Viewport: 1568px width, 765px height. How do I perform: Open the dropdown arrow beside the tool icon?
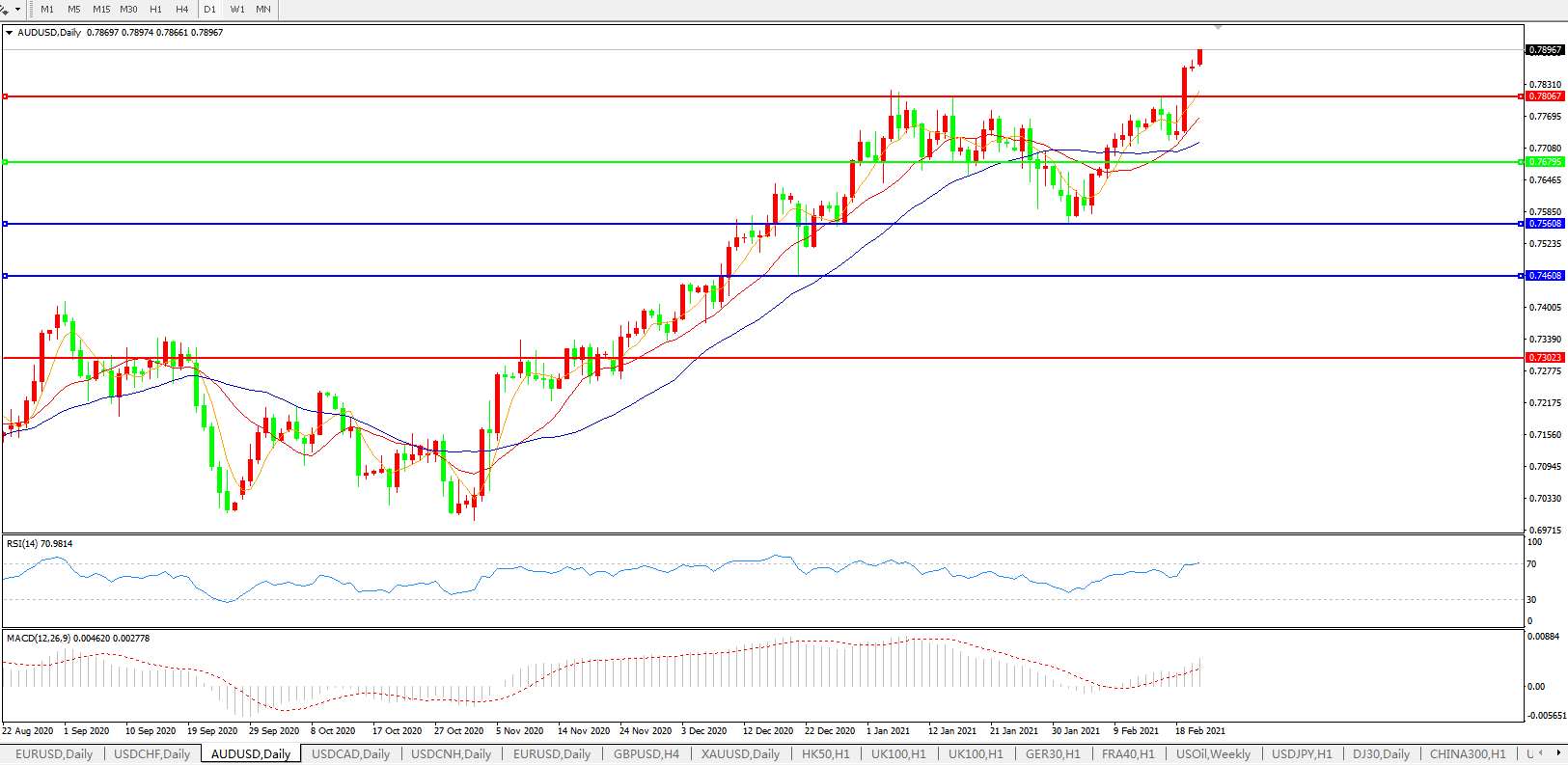17,9
